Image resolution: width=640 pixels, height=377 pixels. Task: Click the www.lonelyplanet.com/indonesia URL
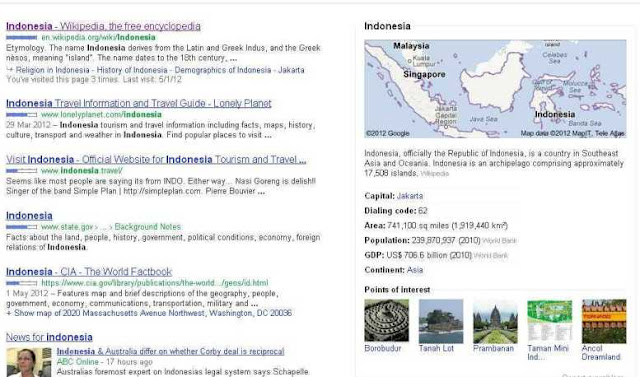[101, 115]
